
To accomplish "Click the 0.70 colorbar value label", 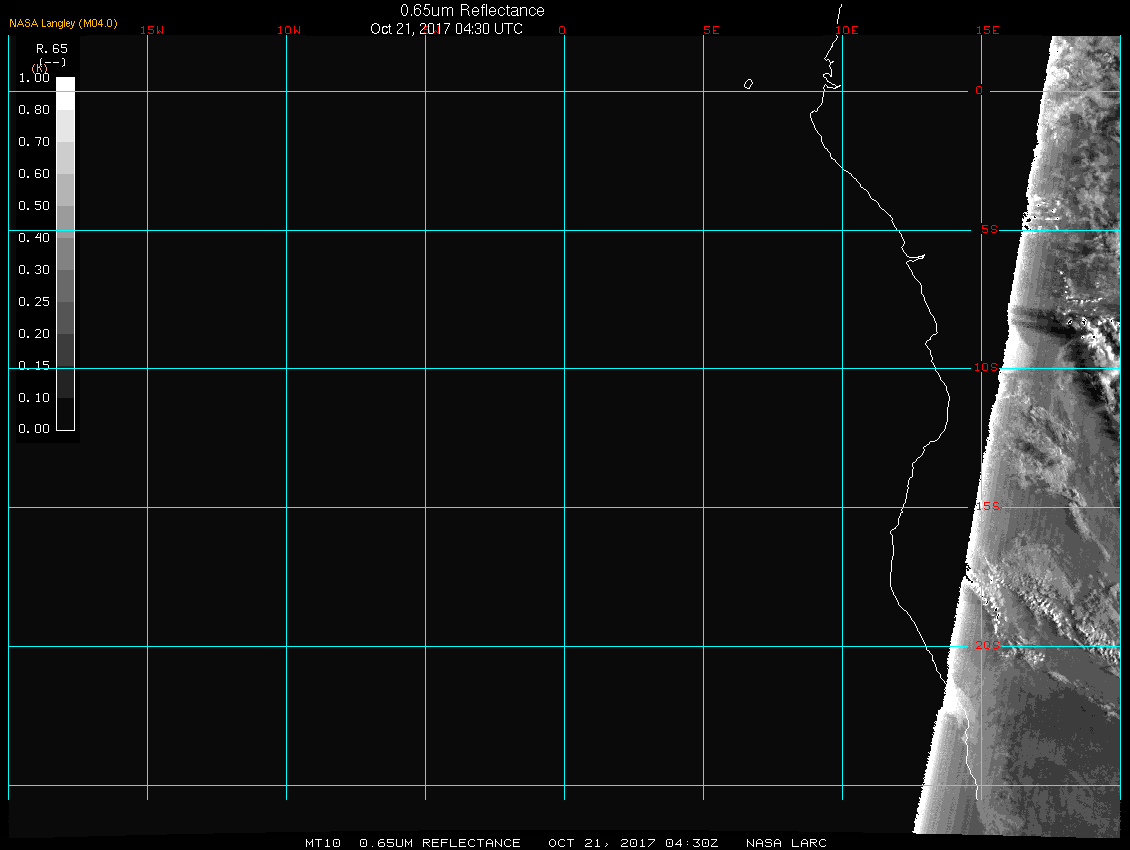I will 34,141.
